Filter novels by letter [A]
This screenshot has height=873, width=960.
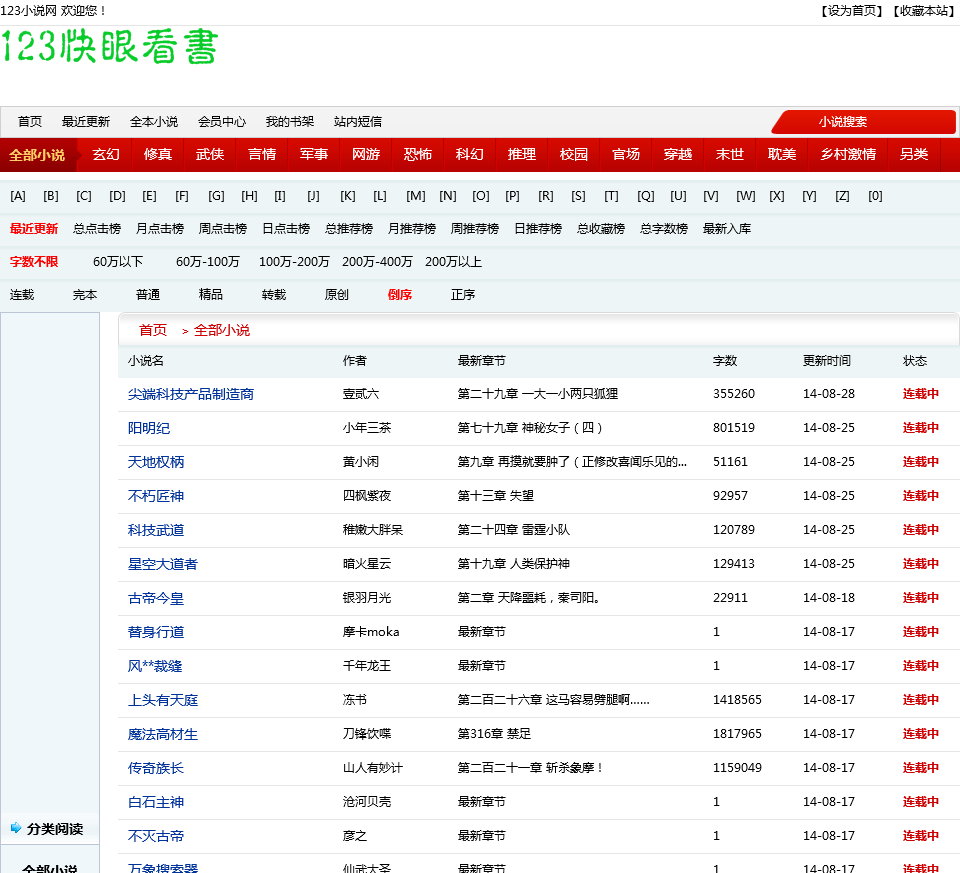click(18, 196)
